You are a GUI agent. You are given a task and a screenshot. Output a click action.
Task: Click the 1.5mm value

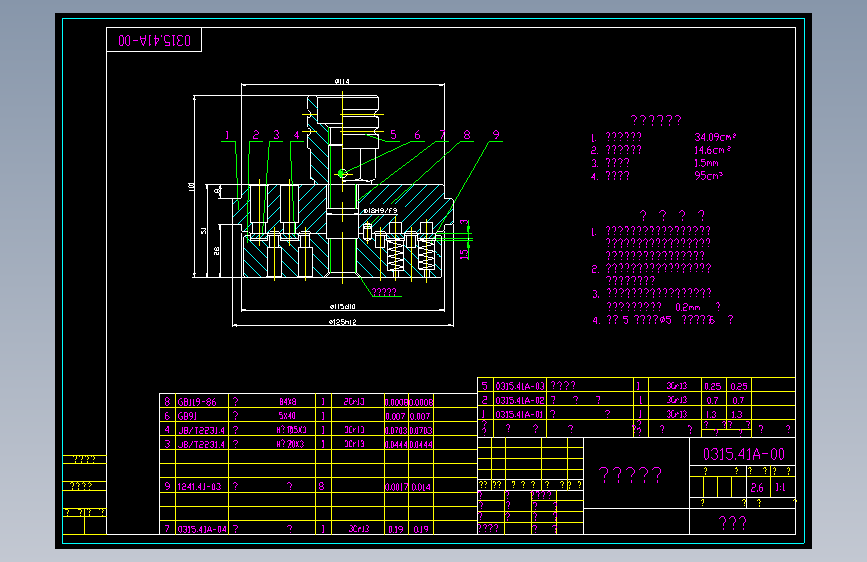(706, 163)
